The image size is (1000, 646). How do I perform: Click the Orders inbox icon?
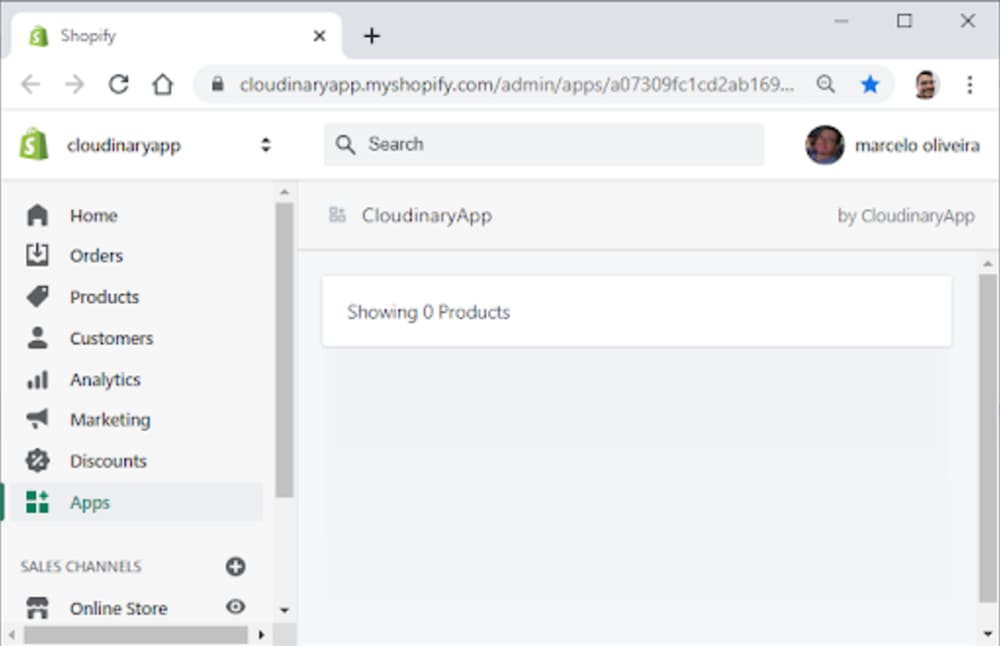pyautogui.click(x=37, y=254)
